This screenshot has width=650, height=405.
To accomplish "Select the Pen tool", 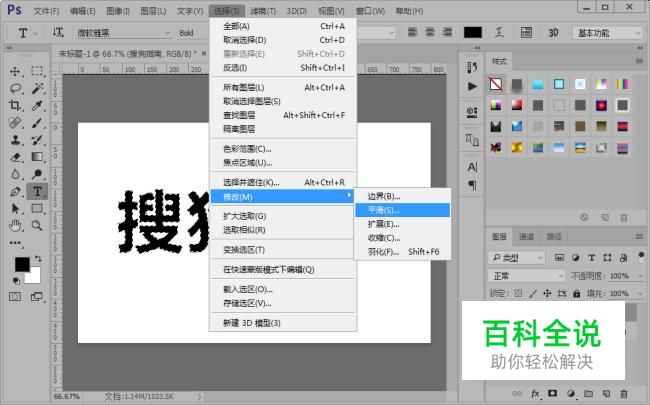I will point(15,192).
